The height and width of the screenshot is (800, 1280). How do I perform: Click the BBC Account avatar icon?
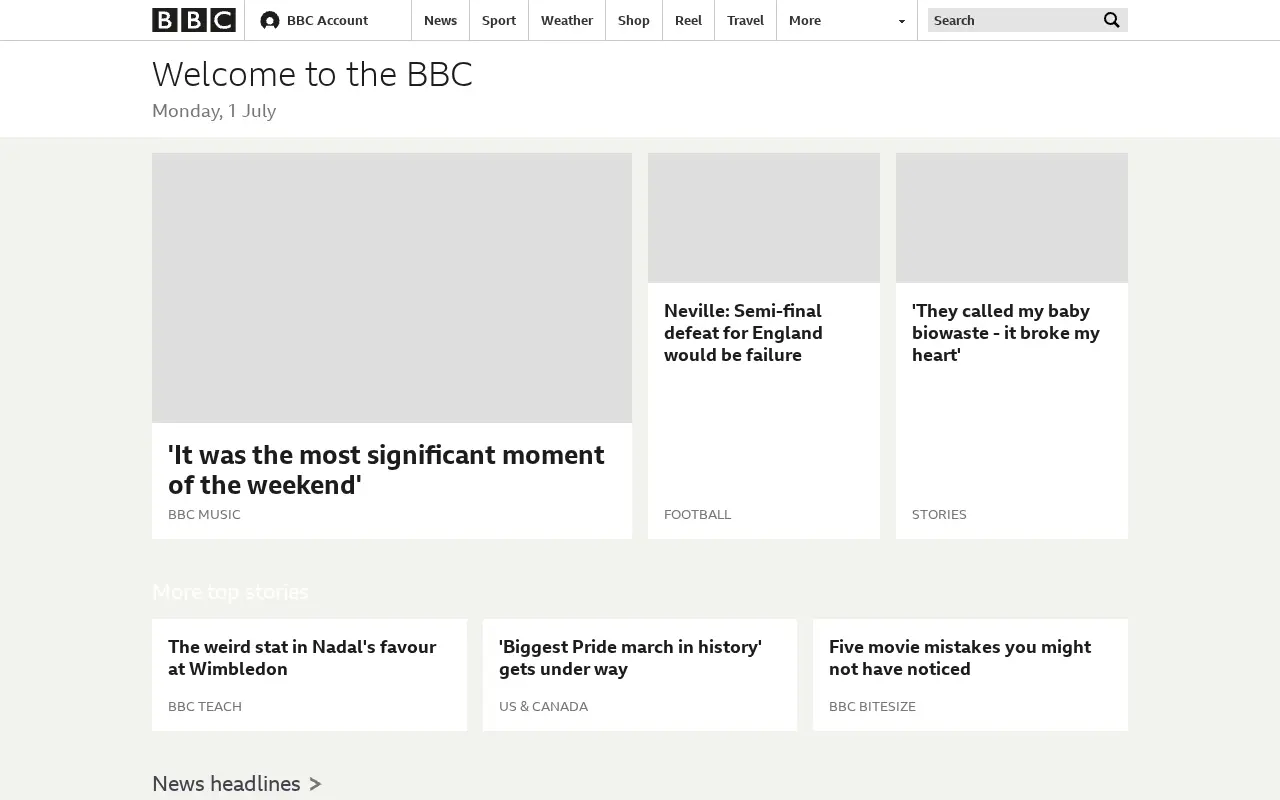click(269, 20)
